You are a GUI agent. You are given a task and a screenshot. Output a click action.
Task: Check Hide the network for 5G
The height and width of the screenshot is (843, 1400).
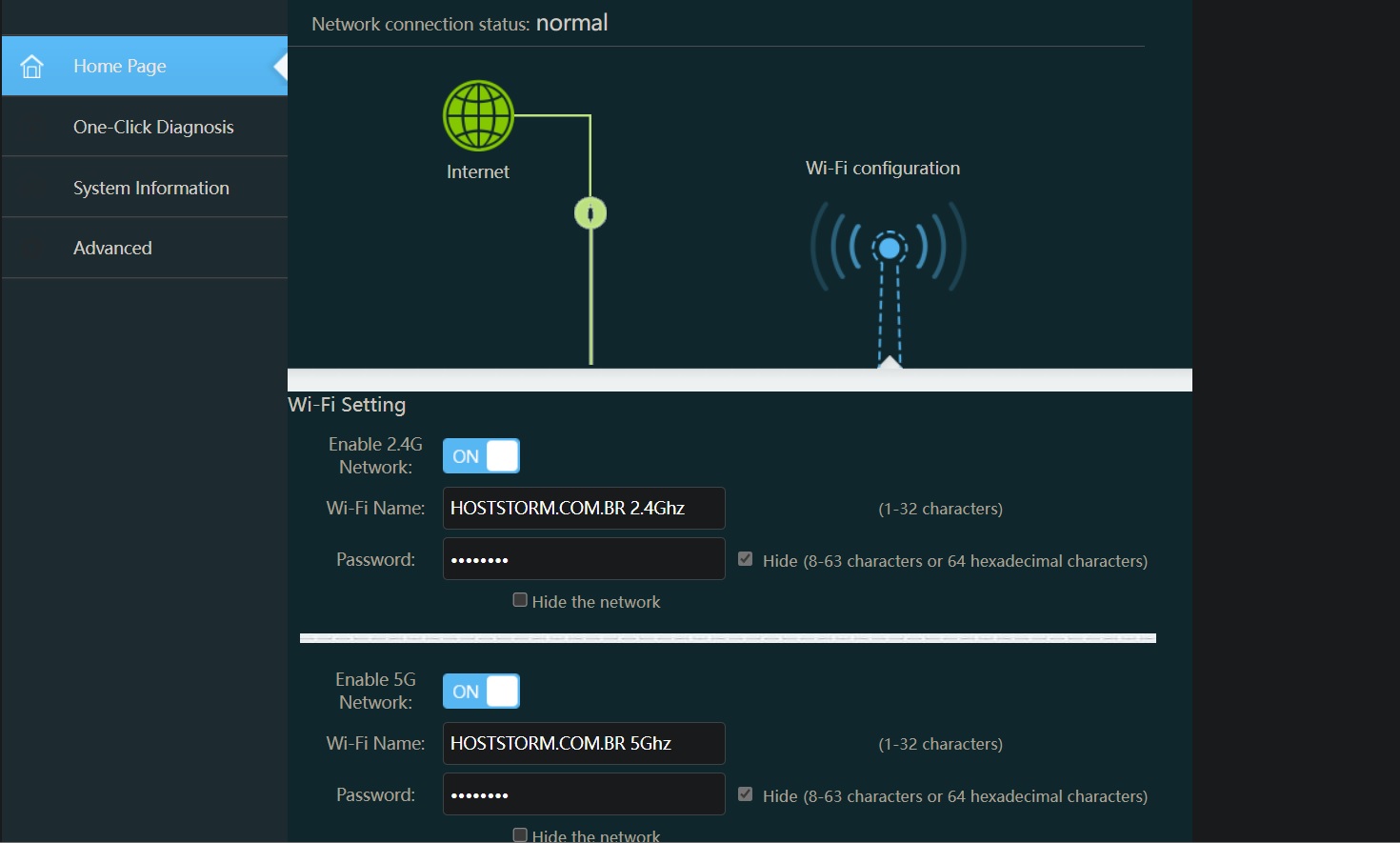click(520, 834)
